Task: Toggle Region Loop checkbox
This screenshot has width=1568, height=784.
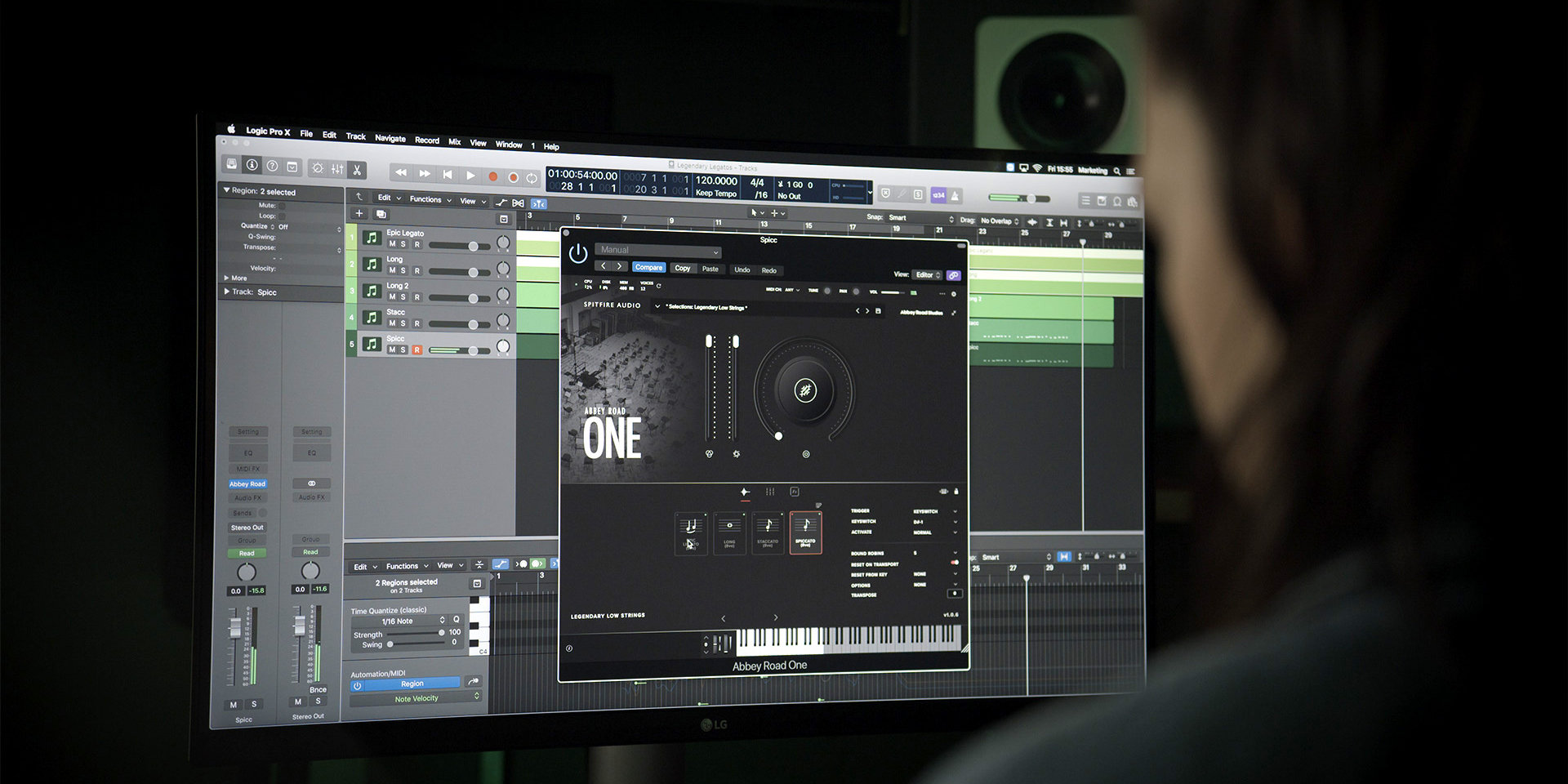Action: coord(282,216)
